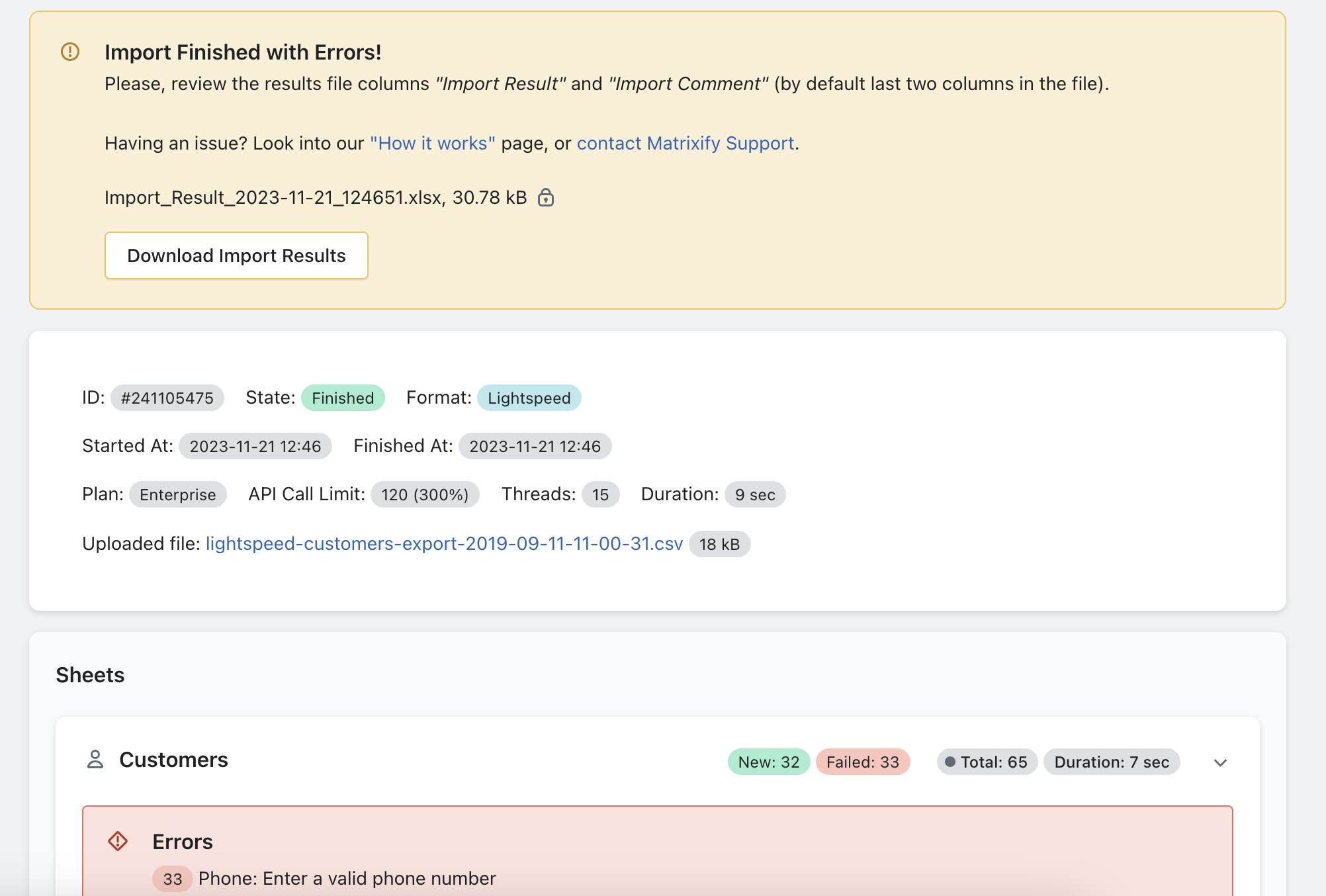This screenshot has width=1326, height=896.
Task: Click the Total: 65 badge
Action: [x=987, y=762]
